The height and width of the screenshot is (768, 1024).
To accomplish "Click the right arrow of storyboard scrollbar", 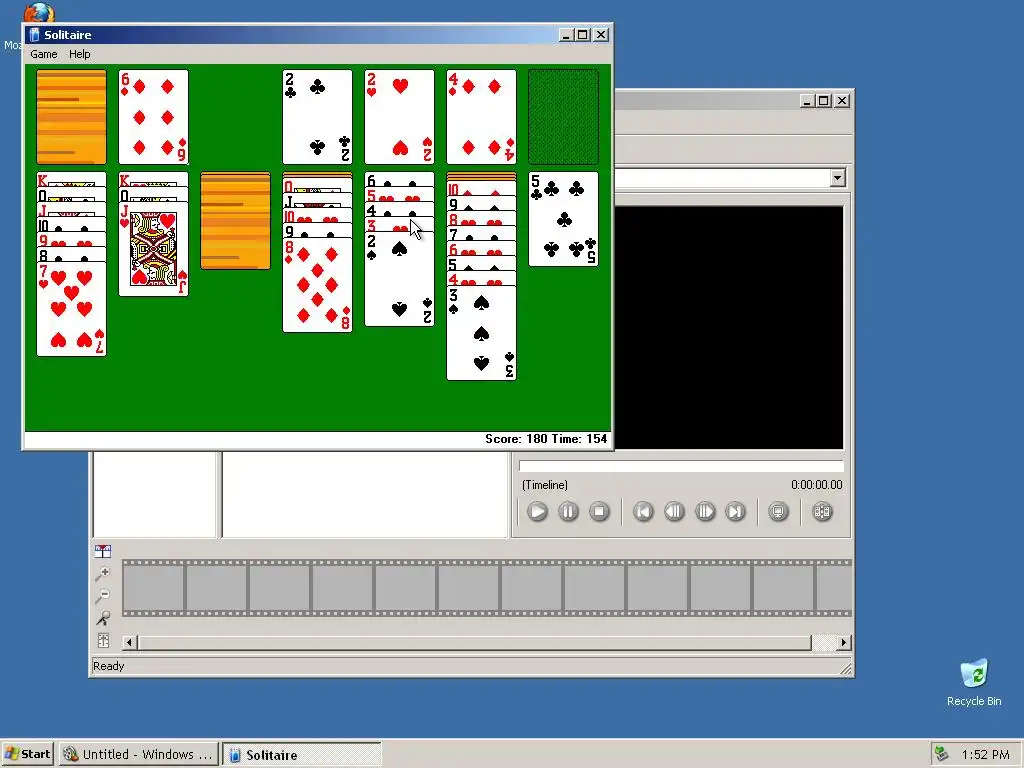I will coord(844,643).
